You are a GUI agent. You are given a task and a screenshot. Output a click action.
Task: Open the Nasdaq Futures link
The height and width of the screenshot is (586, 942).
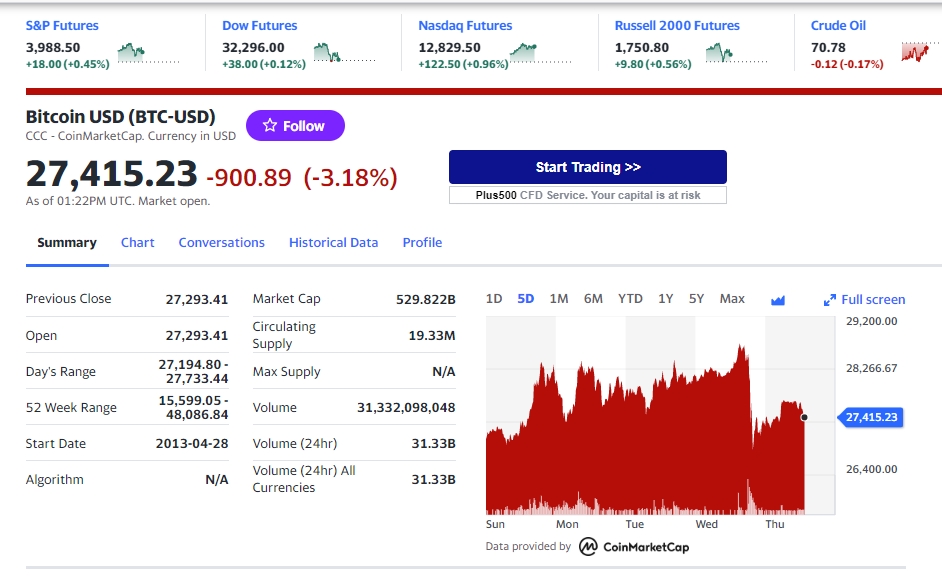click(465, 25)
